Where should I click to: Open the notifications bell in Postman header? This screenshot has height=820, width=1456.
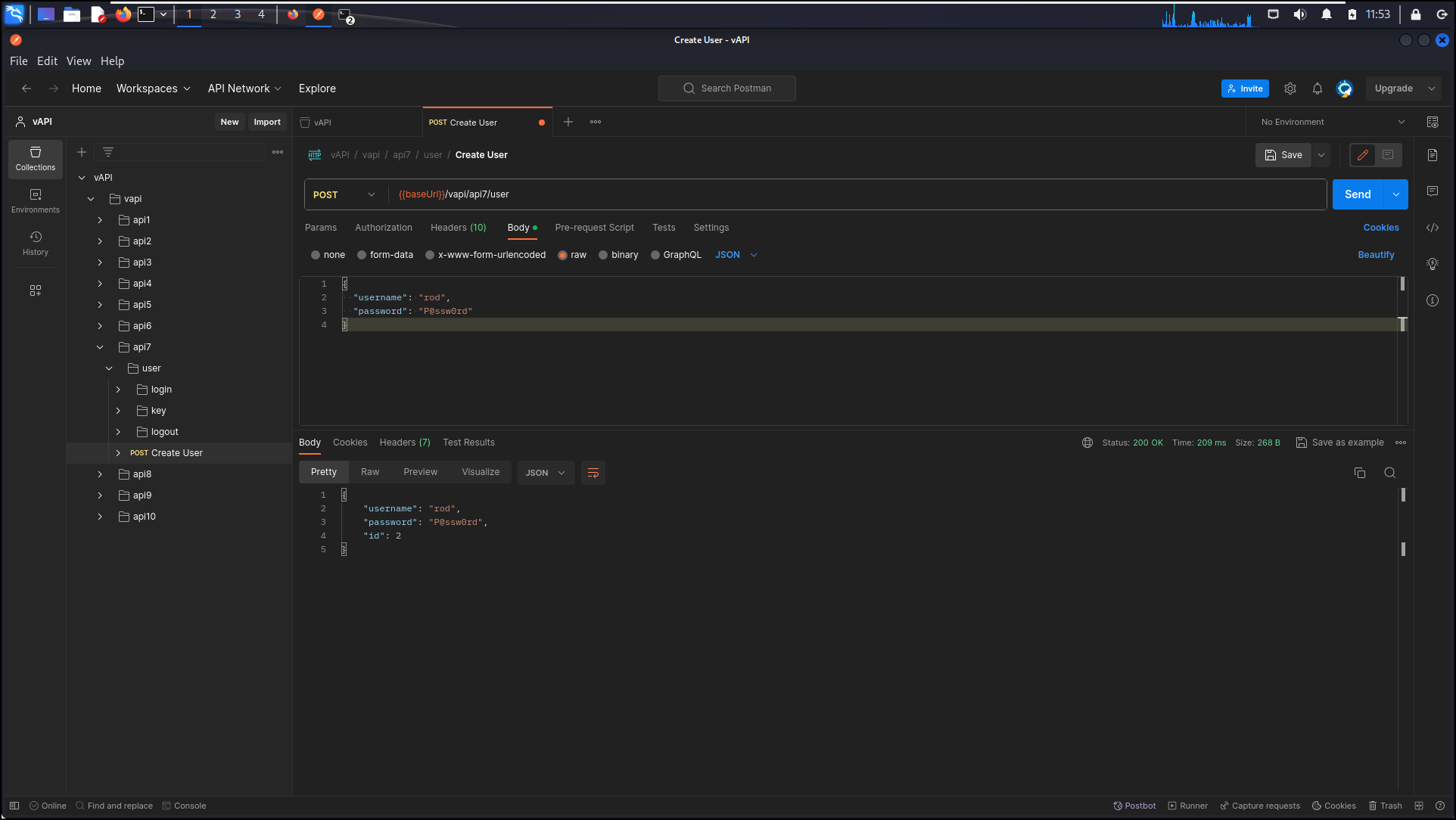pos(1318,89)
